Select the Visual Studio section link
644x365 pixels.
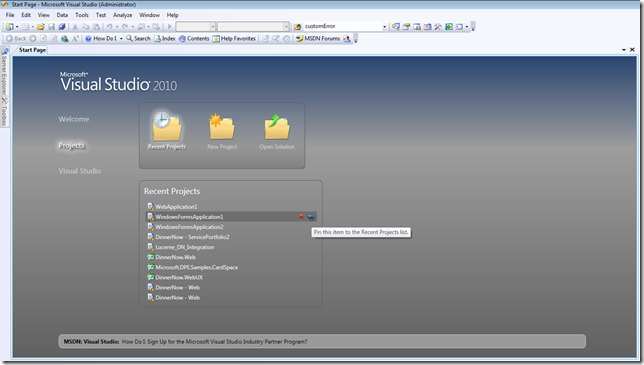pos(79,171)
